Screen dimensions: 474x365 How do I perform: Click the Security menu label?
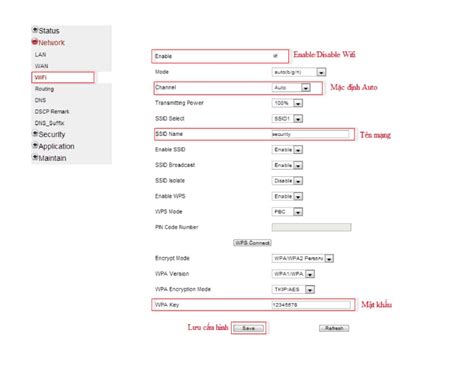pos(52,135)
